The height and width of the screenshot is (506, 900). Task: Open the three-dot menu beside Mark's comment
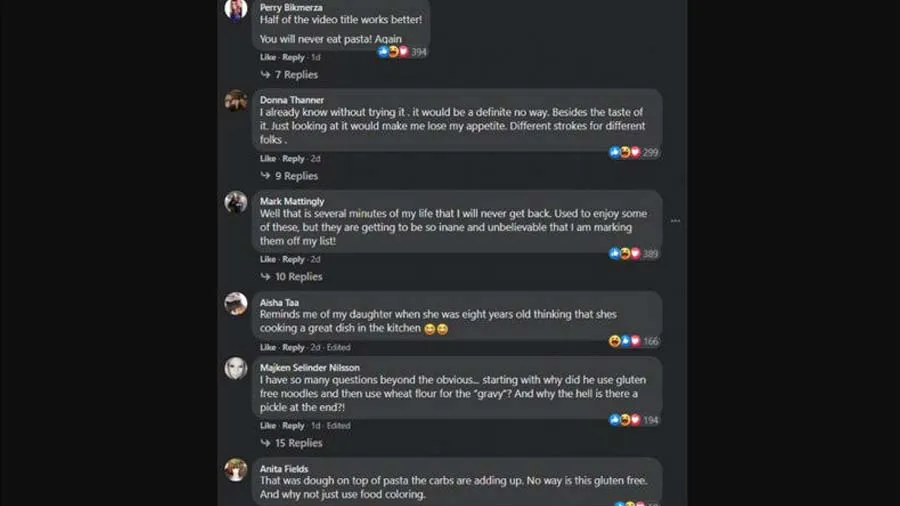(x=675, y=221)
